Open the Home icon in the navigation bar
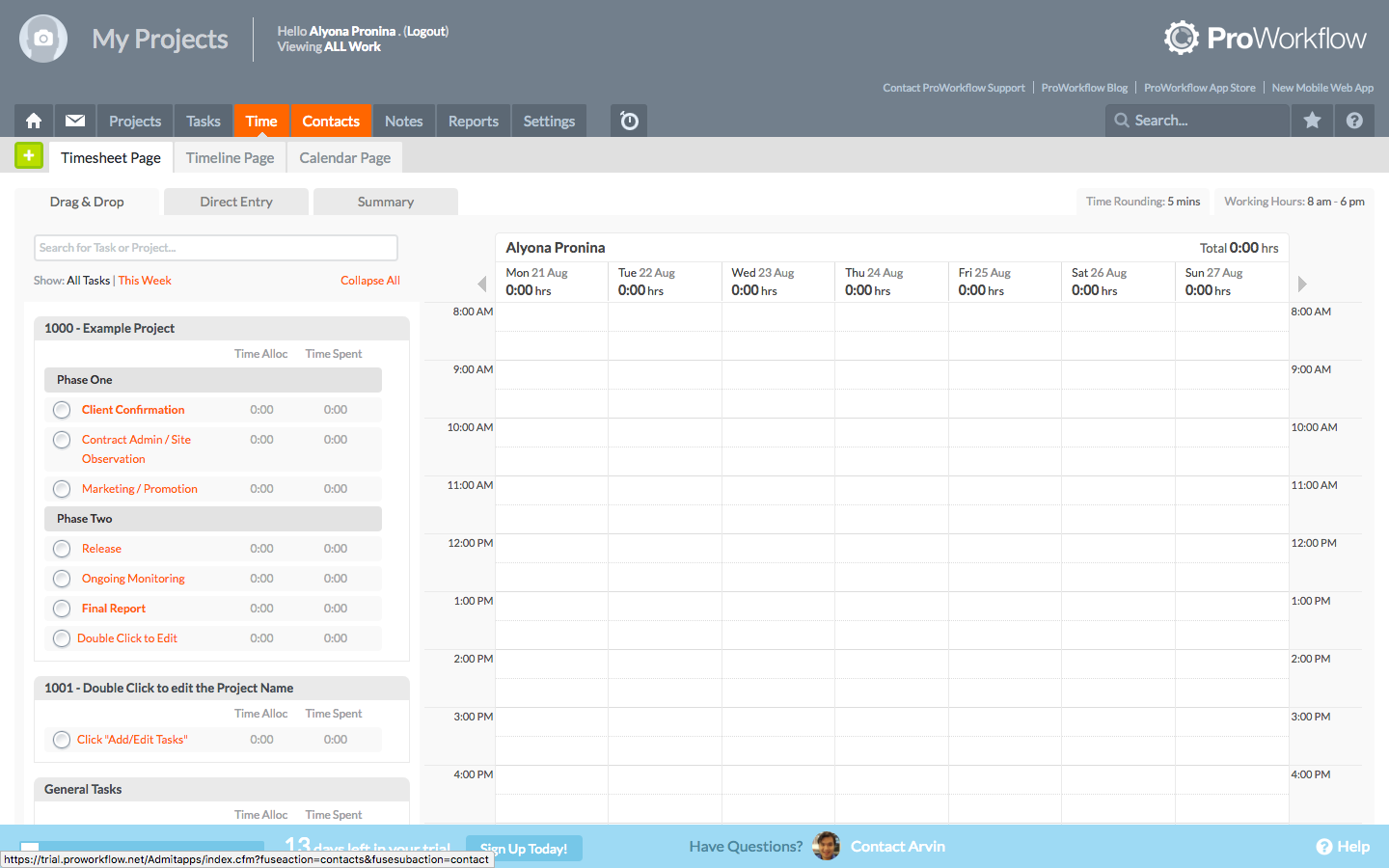The height and width of the screenshot is (868, 1389). (33, 121)
